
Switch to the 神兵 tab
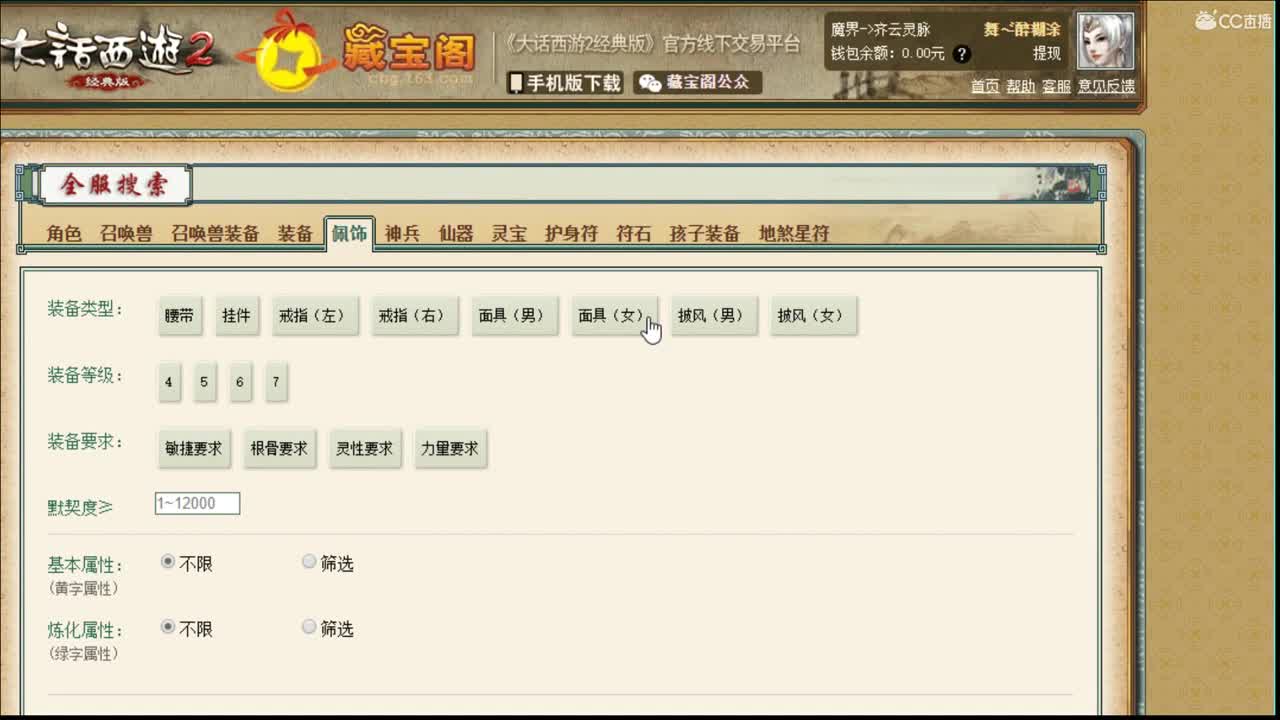point(402,234)
